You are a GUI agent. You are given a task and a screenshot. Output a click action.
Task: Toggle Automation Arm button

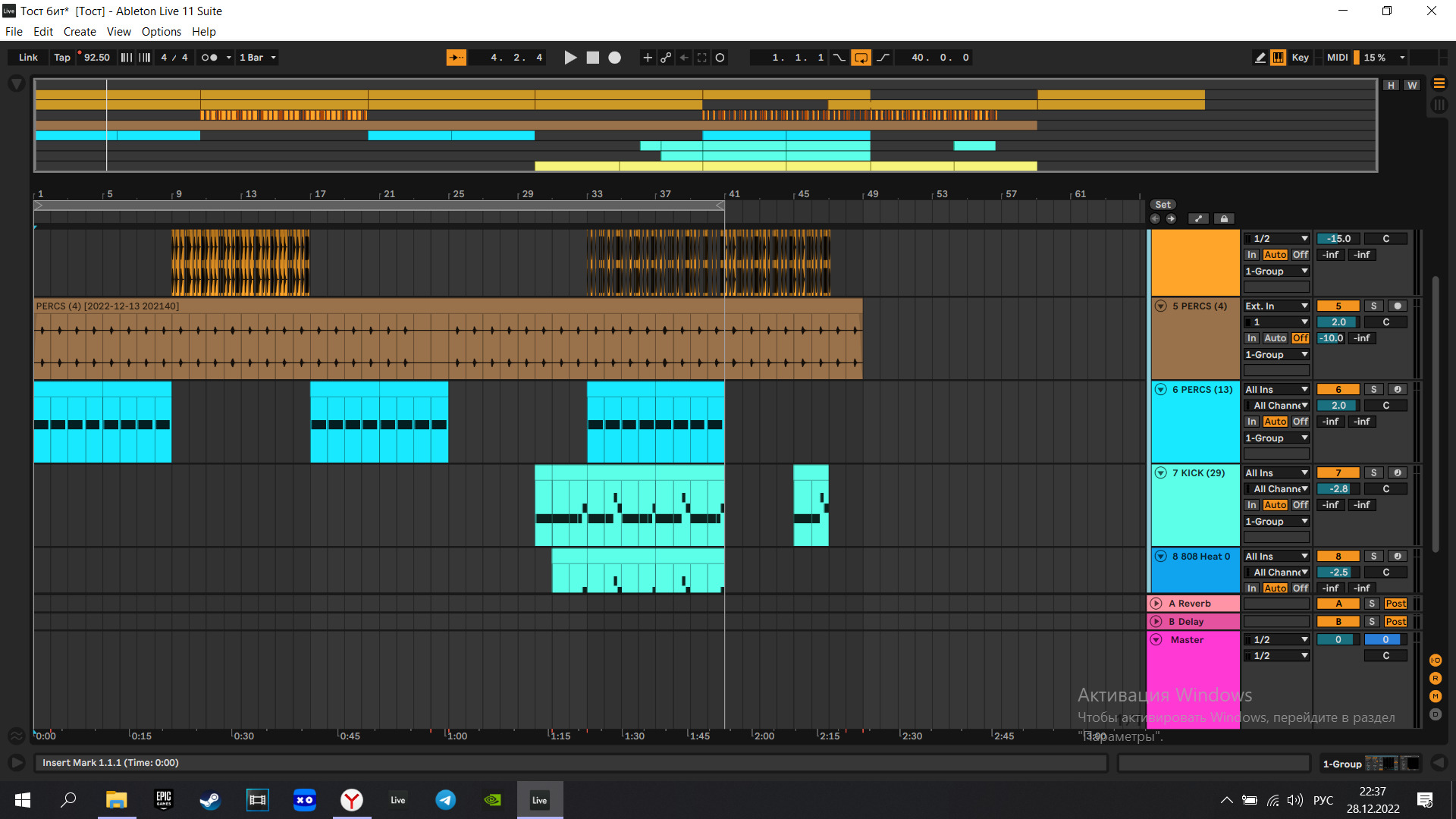point(666,58)
